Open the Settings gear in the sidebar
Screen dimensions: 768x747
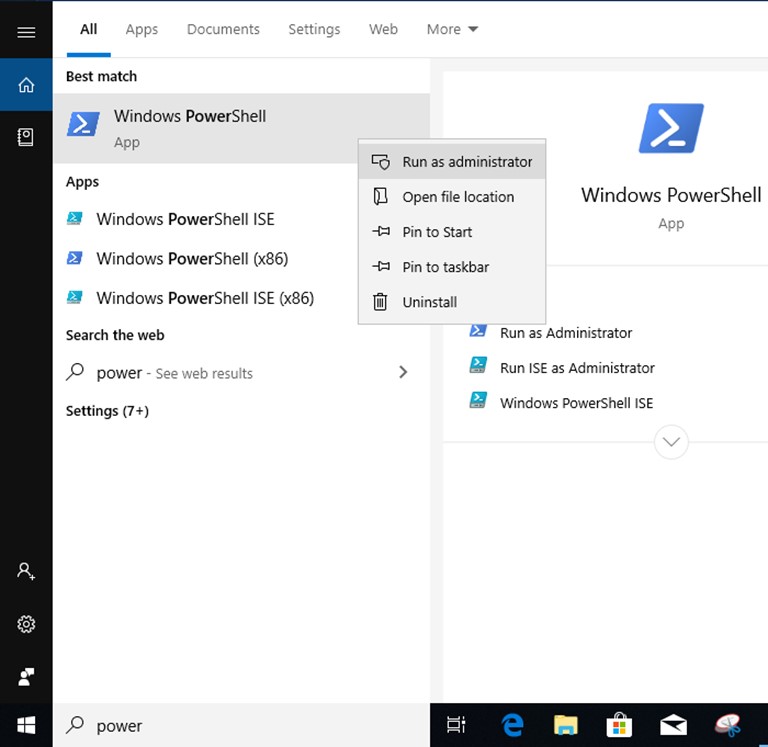click(26, 624)
